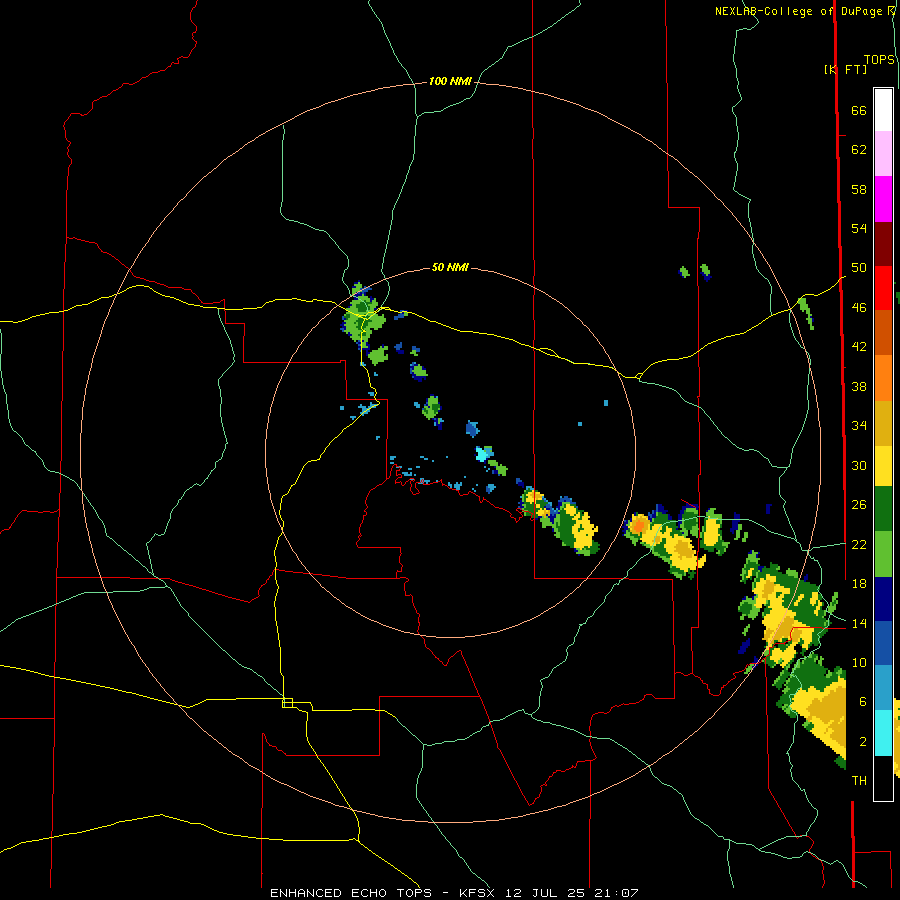The height and width of the screenshot is (900, 900).
Task: Click the '21:07' timestamp
Action: point(616,893)
